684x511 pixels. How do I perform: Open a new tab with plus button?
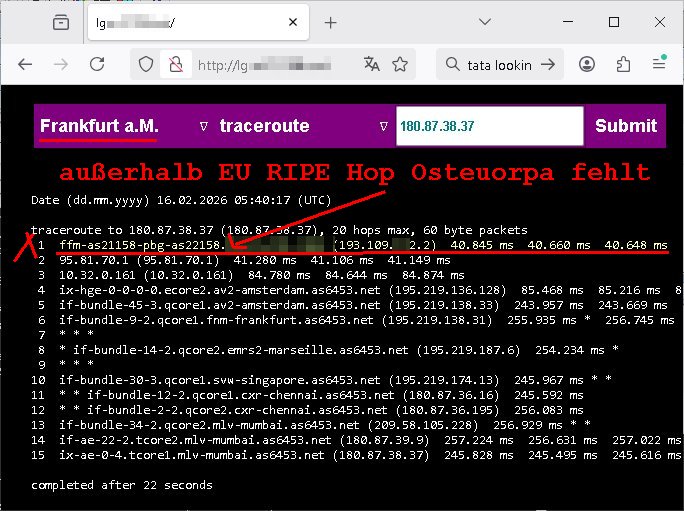tap(331, 22)
